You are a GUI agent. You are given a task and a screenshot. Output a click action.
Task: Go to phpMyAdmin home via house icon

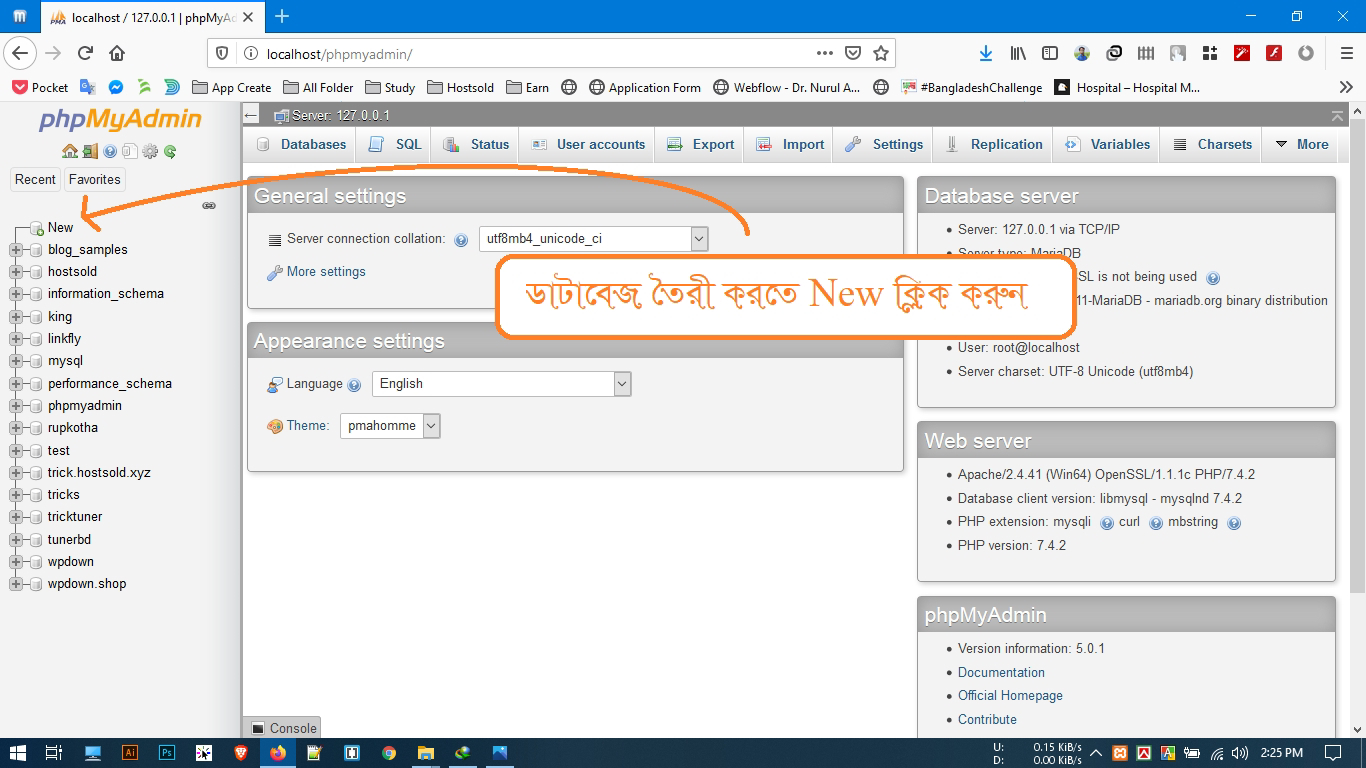69,152
